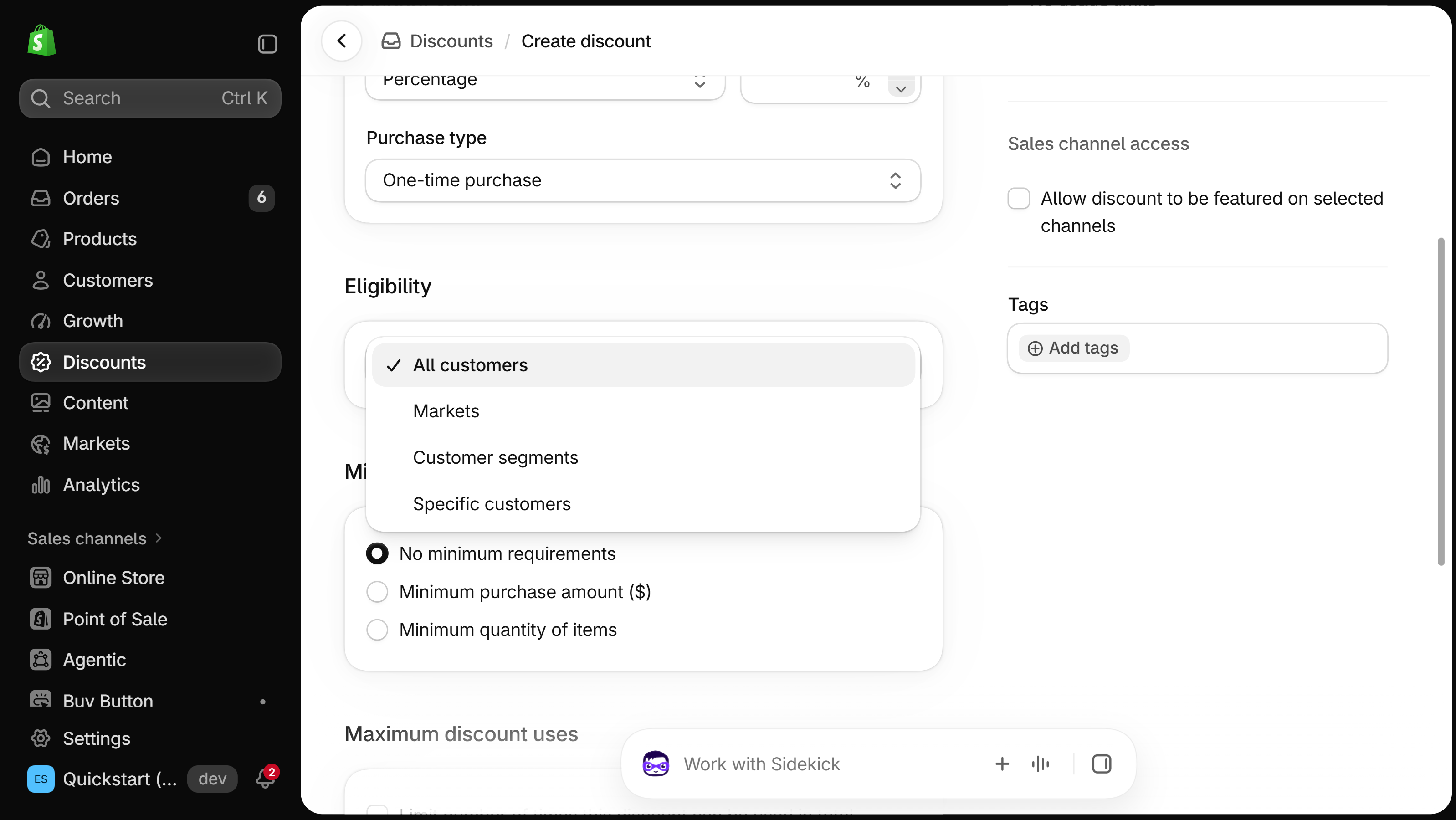The width and height of the screenshot is (1456, 820).
Task: Click Add tags button
Action: pyautogui.click(x=1073, y=348)
